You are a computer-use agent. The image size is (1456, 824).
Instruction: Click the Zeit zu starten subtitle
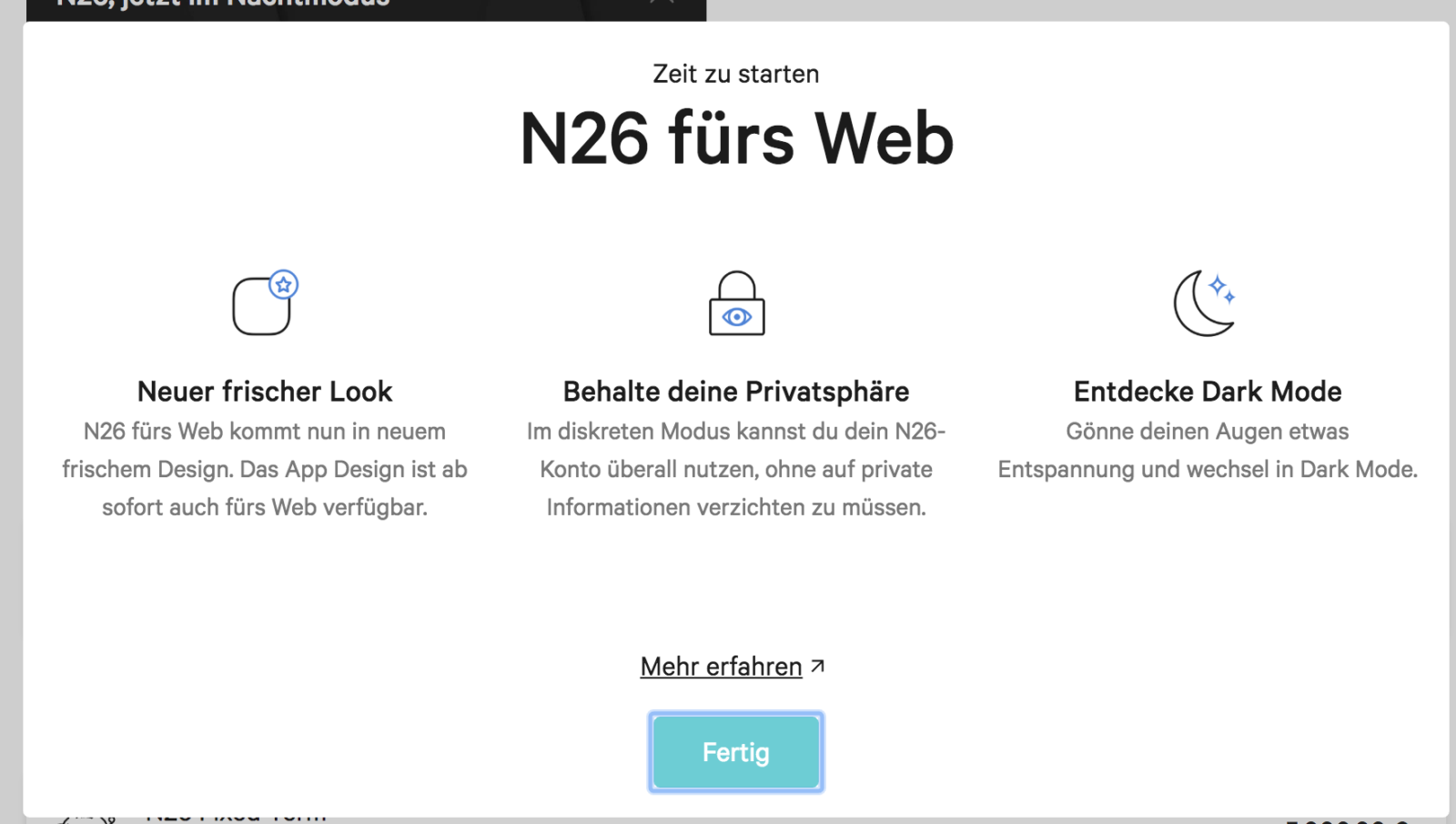pos(735,74)
